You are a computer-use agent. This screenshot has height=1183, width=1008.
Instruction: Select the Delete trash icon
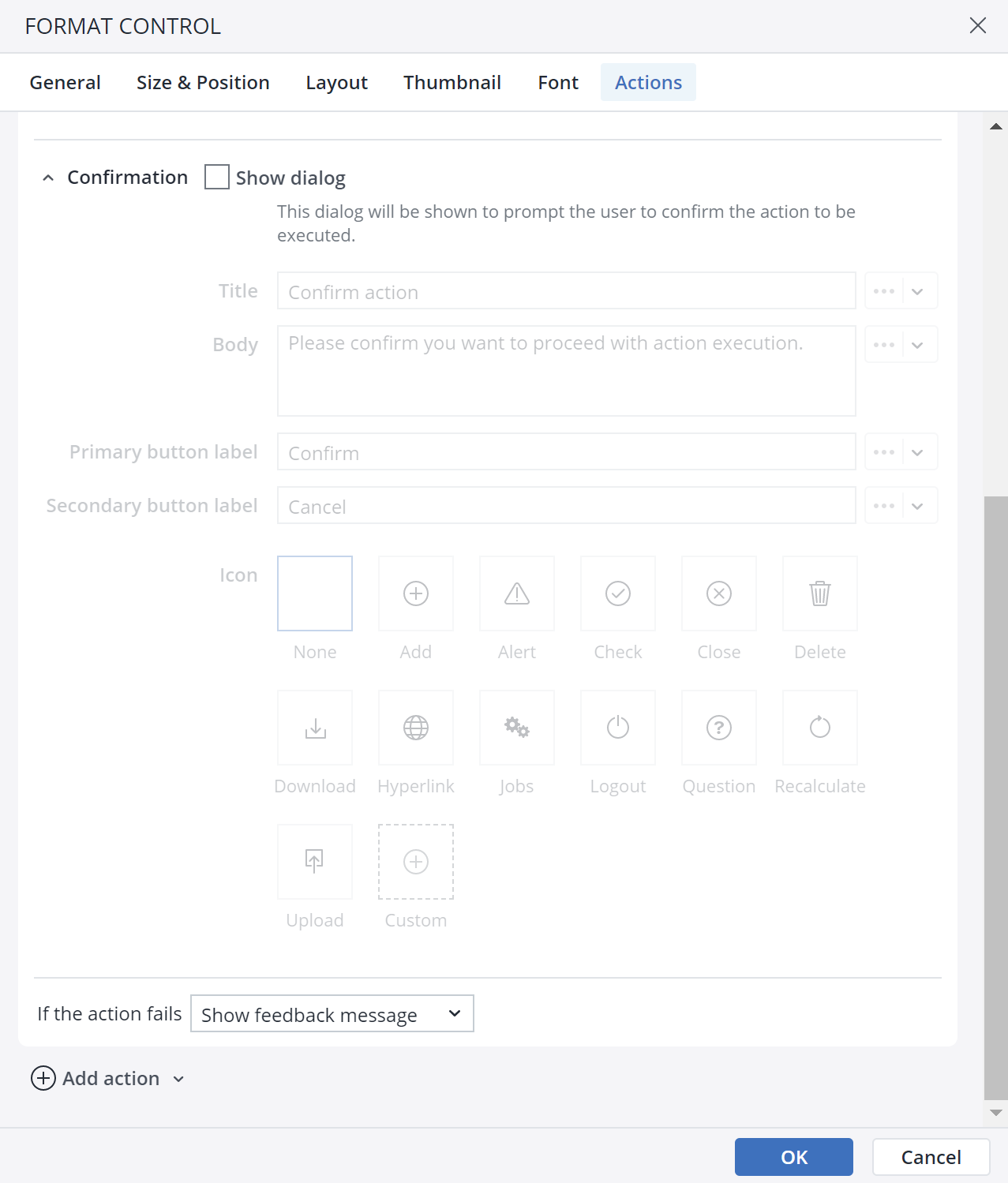pos(820,593)
